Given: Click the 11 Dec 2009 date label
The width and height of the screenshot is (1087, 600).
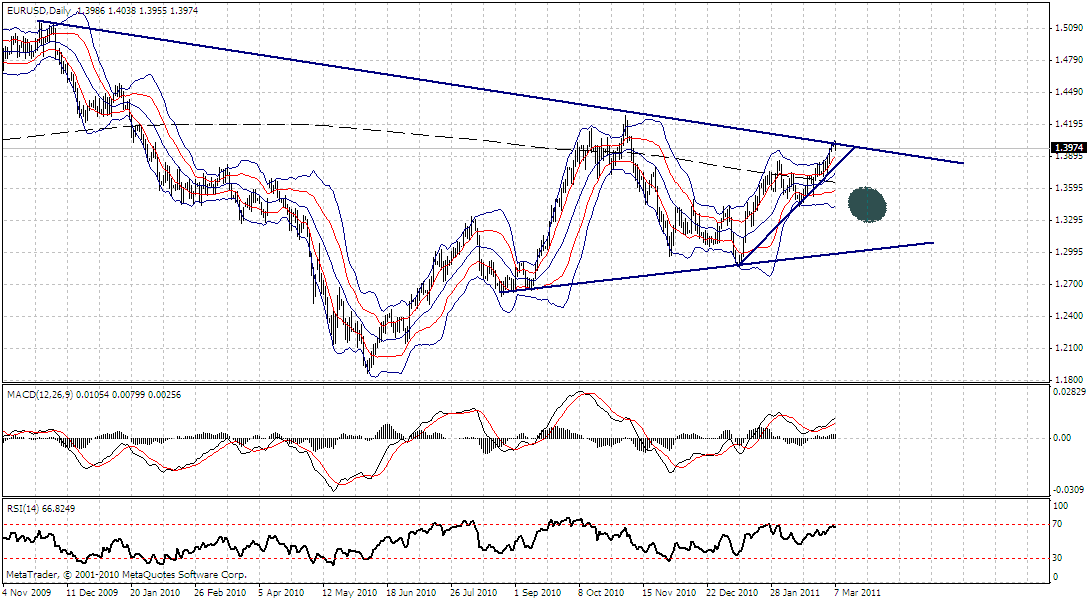Looking at the screenshot, I should 92,593.
